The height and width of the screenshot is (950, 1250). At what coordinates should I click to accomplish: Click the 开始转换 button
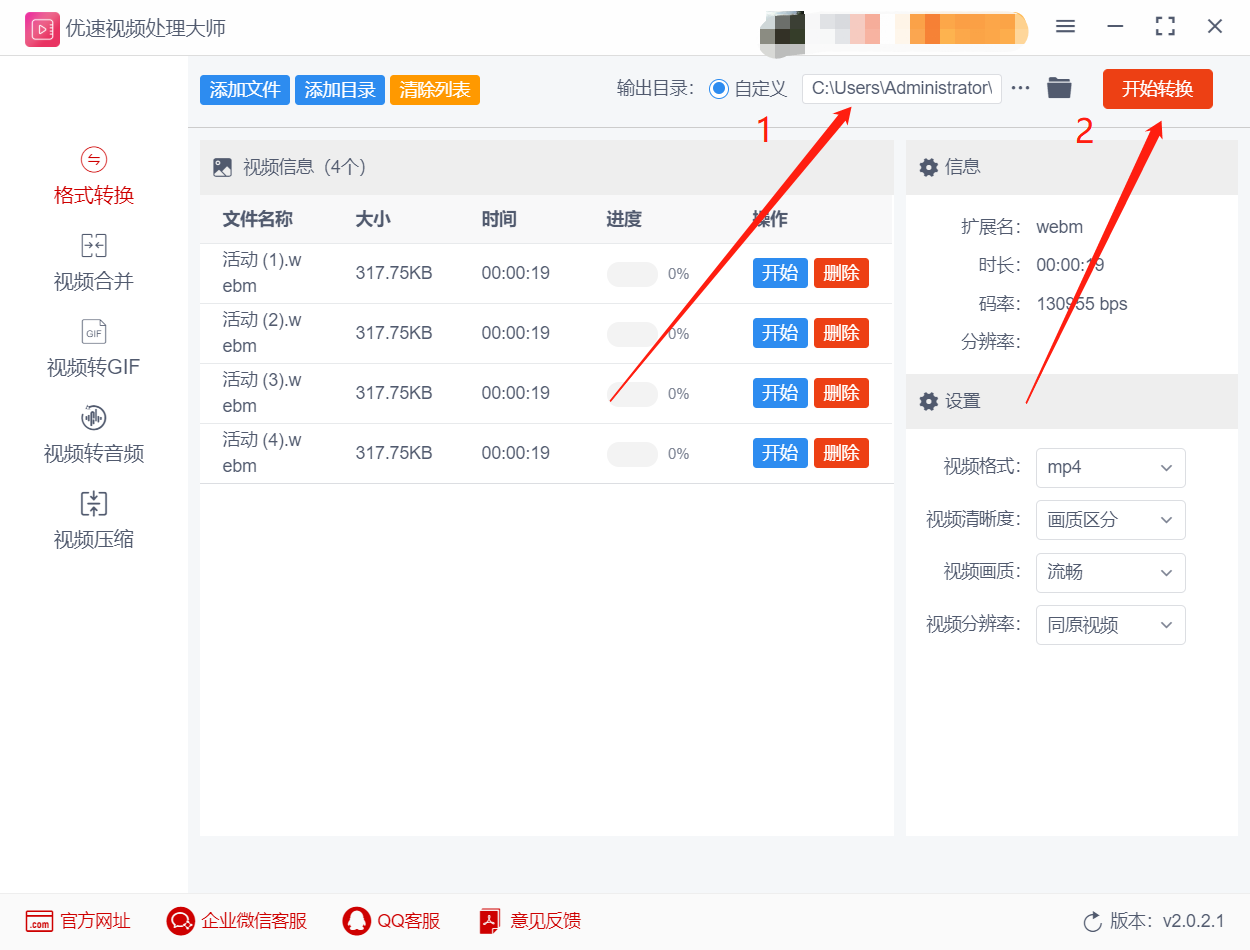pyautogui.click(x=1157, y=89)
